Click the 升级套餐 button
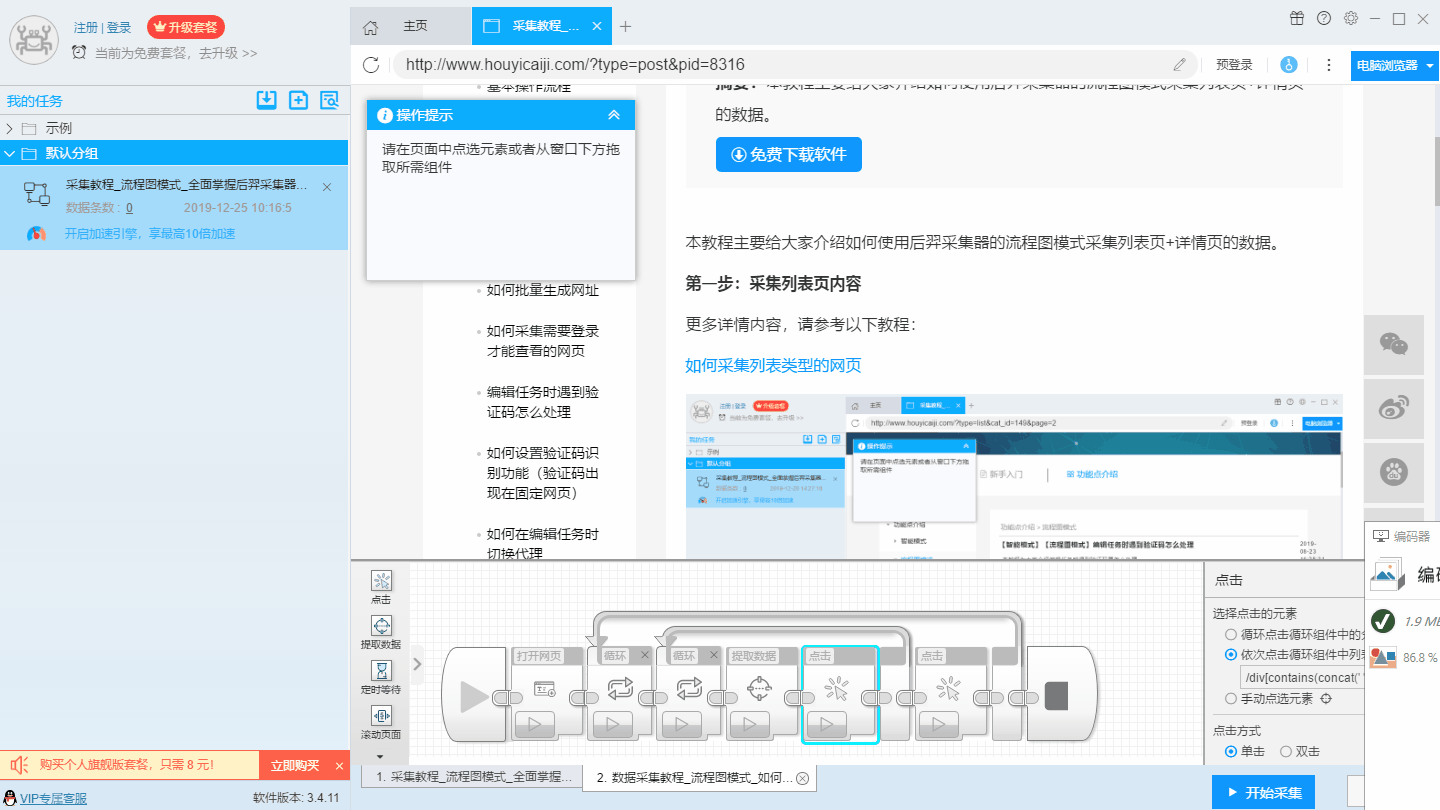The width and height of the screenshot is (1440, 810). click(186, 27)
